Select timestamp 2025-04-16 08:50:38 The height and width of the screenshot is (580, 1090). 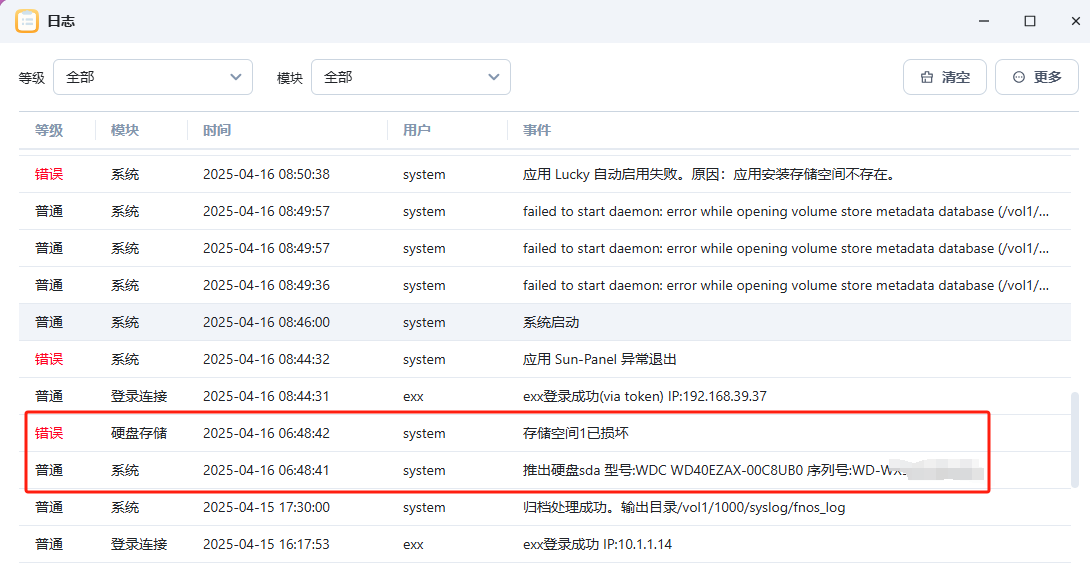[266, 175]
